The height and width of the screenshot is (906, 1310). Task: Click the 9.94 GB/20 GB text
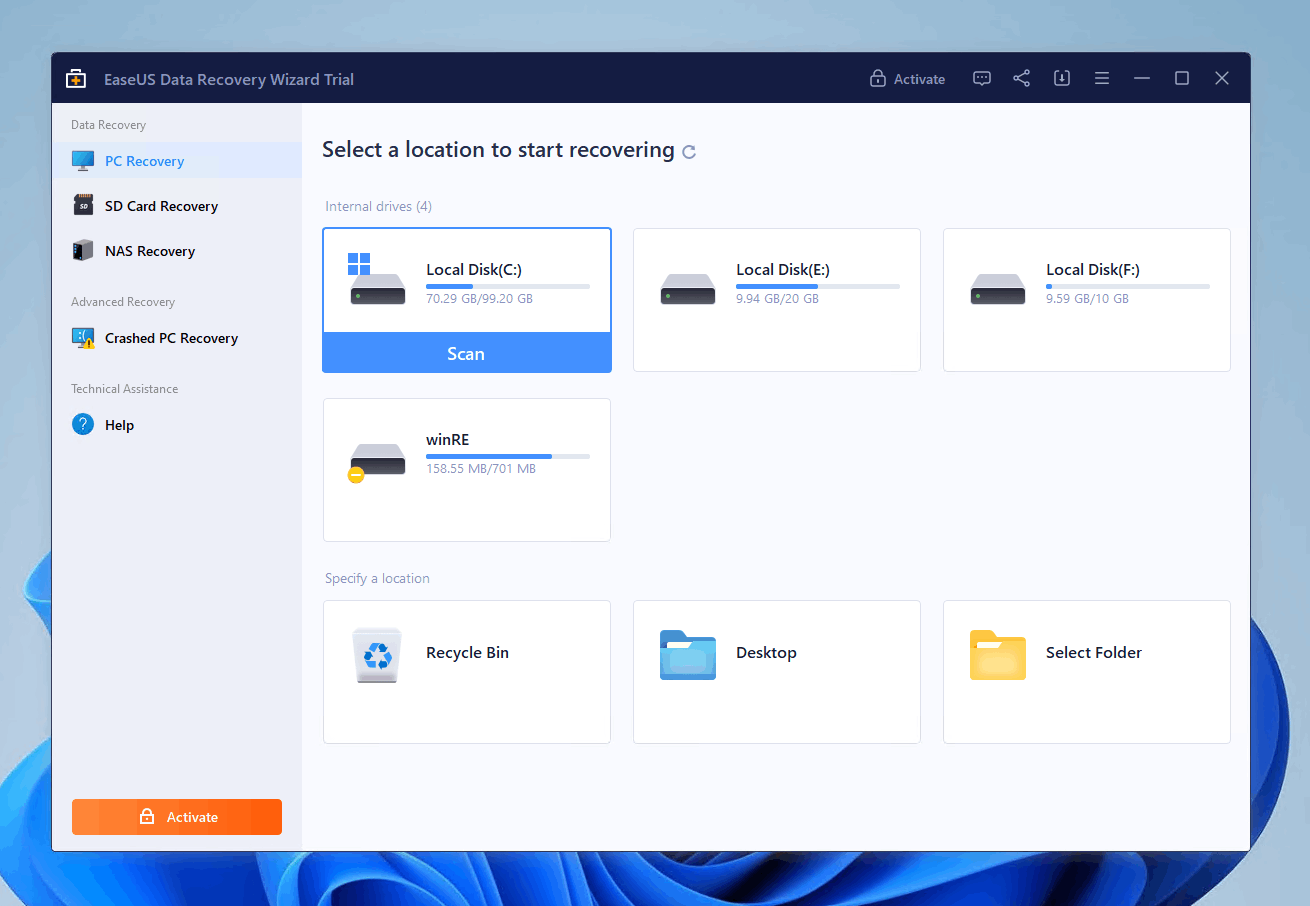tap(777, 299)
